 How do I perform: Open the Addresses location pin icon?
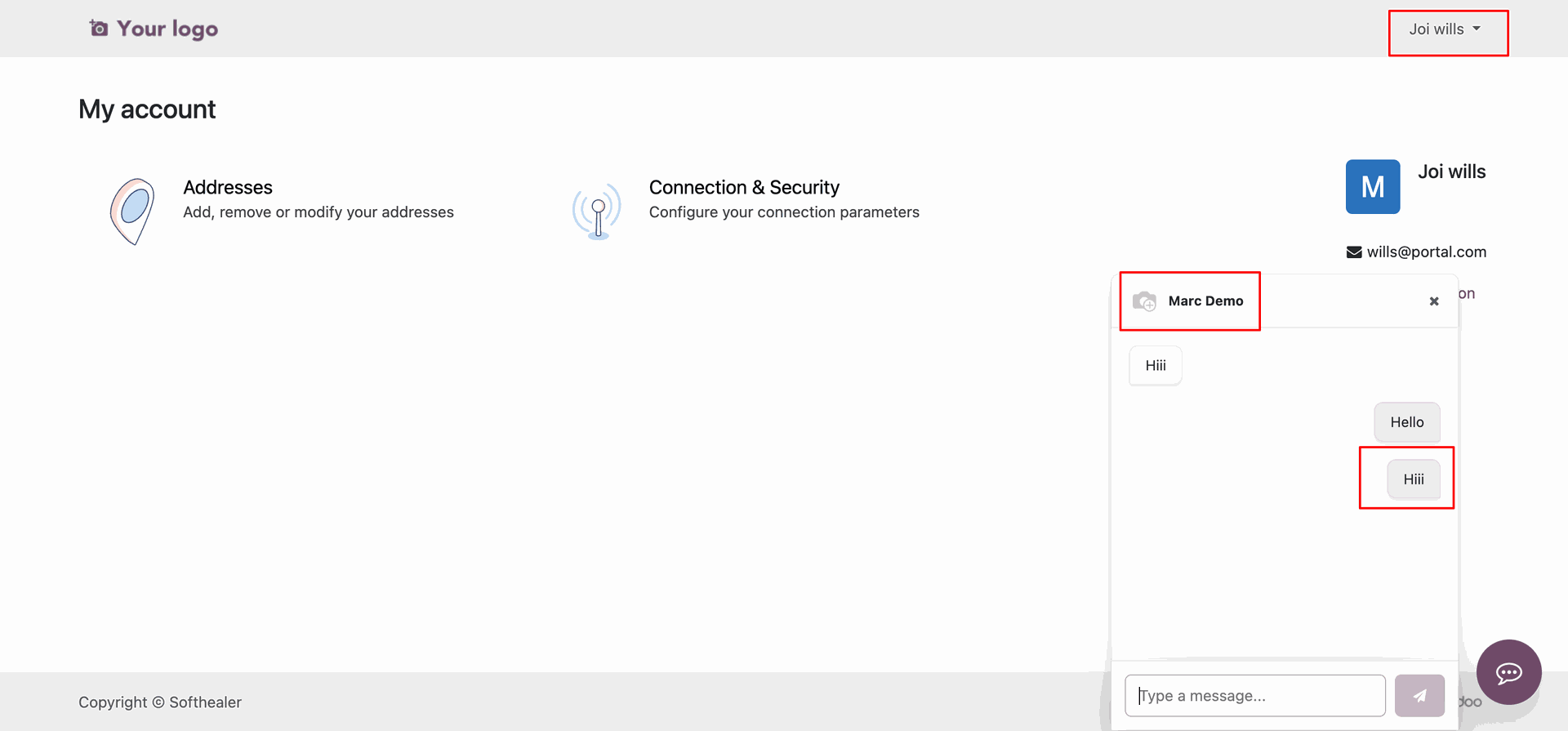(x=132, y=212)
